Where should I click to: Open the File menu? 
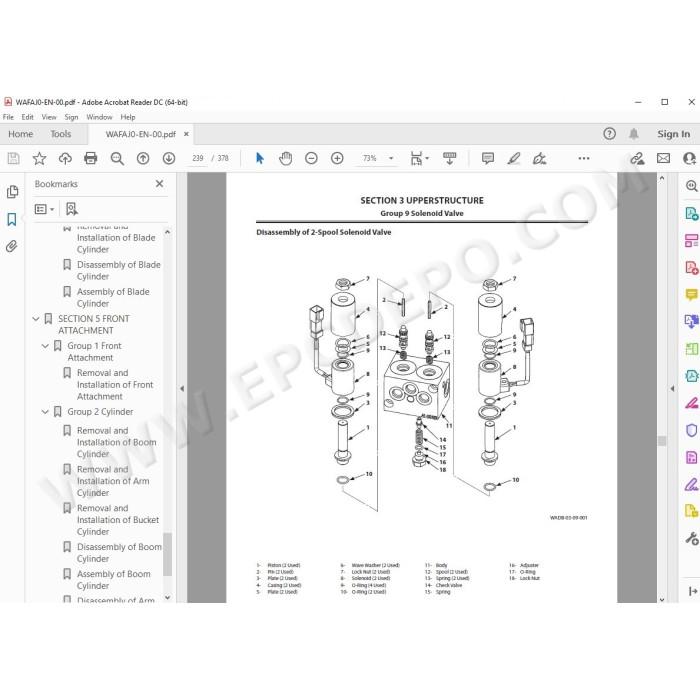(x=8, y=117)
